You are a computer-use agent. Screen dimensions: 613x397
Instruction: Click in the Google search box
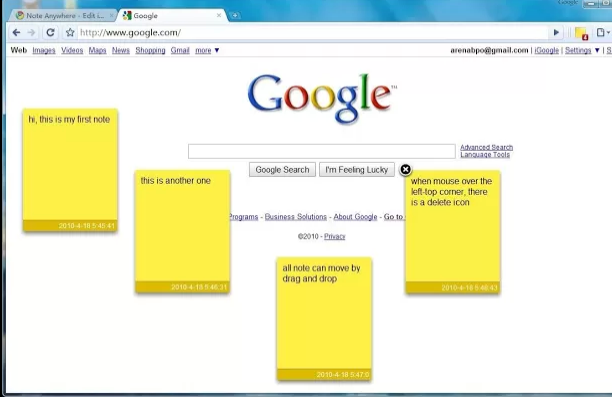pyautogui.click(x=321, y=151)
